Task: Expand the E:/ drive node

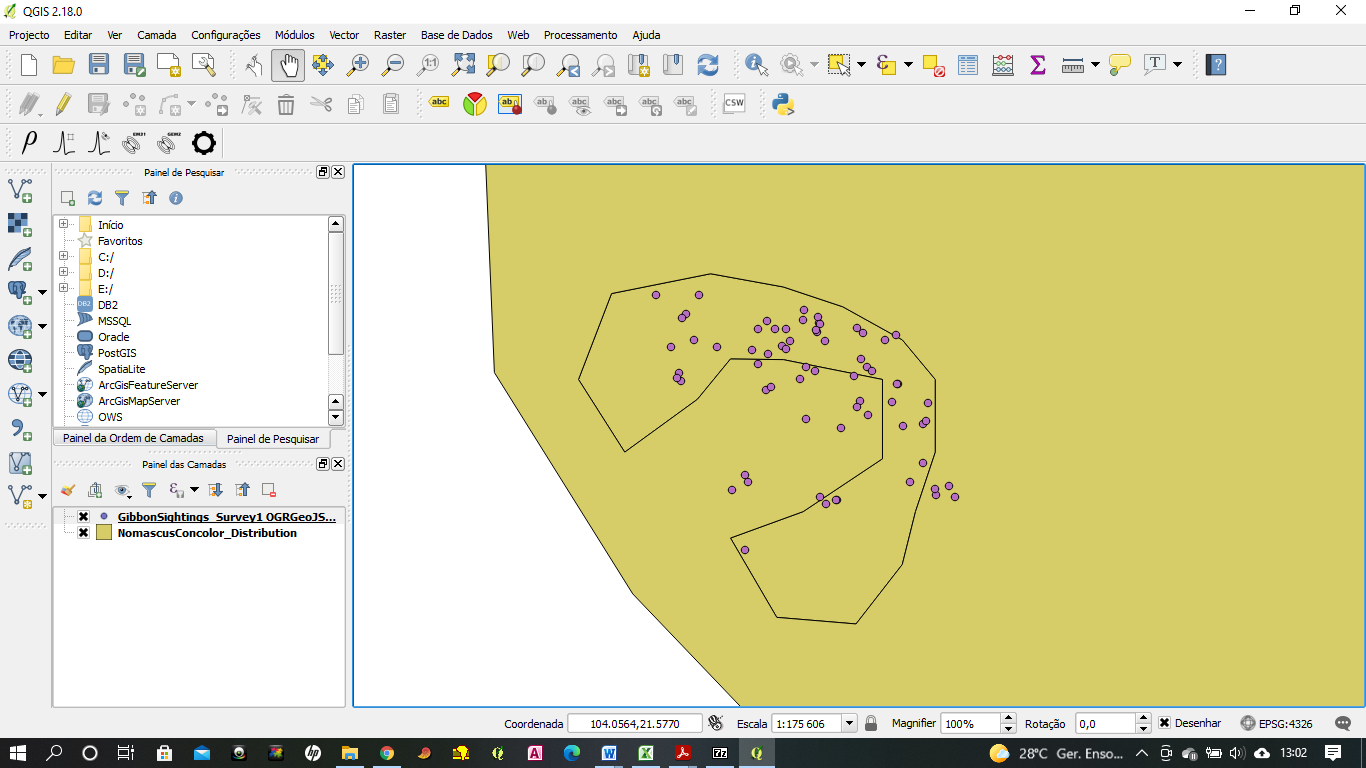Action: [64, 289]
